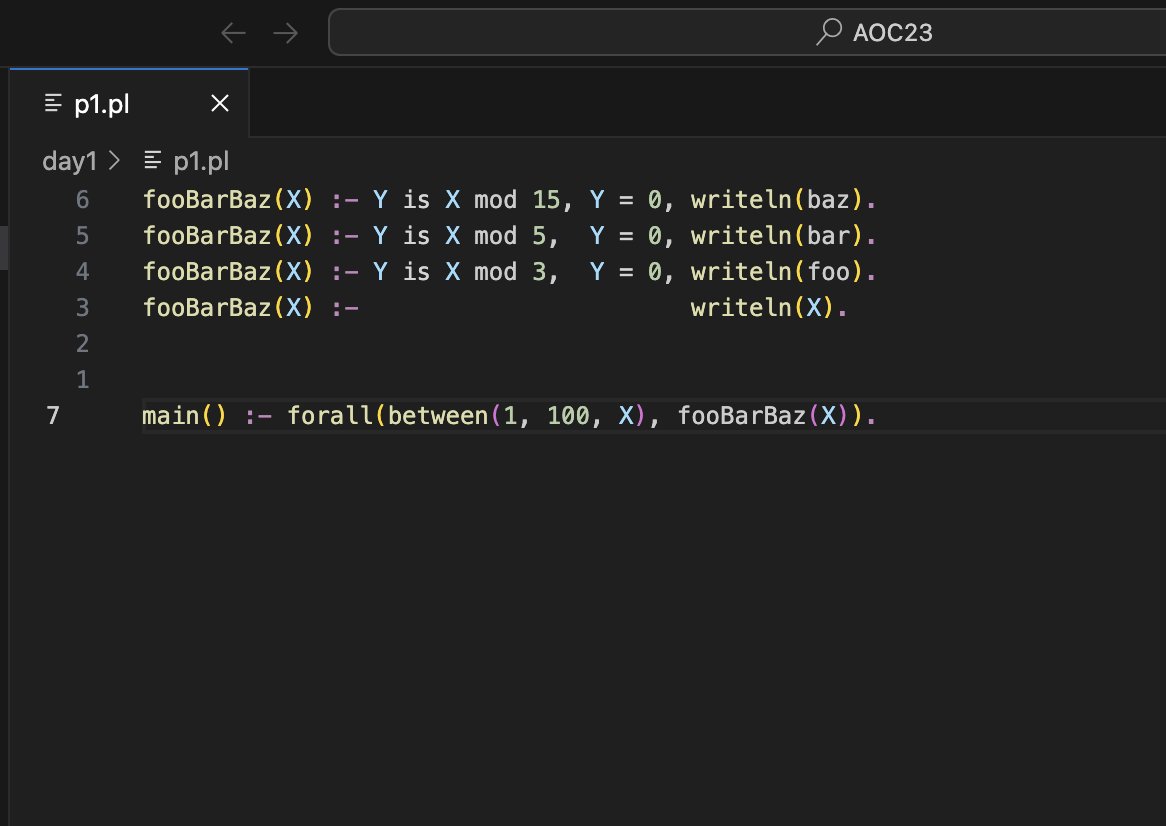Click relative line number 2 in the gutter

click(83, 343)
